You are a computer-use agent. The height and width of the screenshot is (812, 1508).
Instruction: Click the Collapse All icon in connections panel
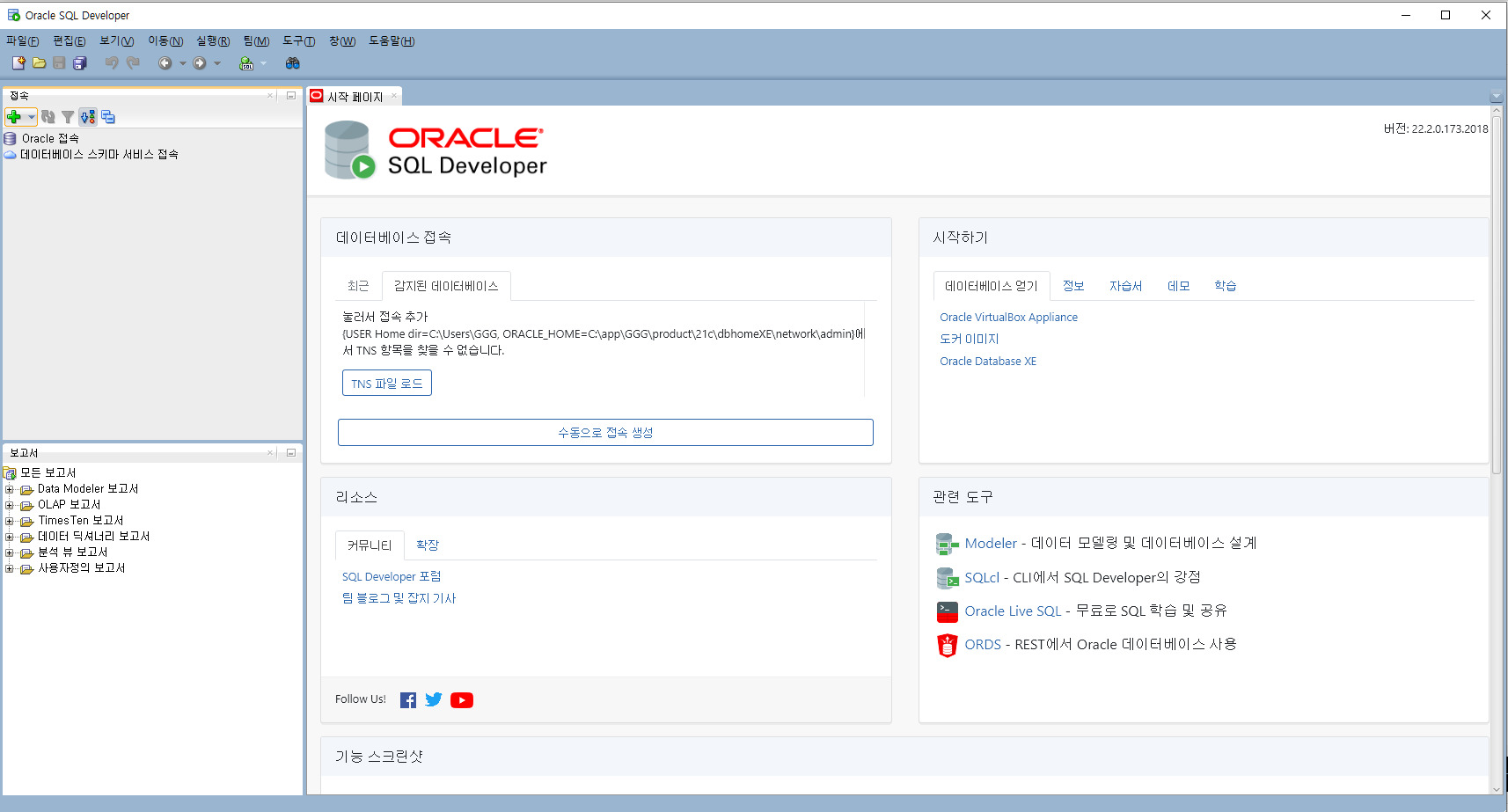[x=108, y=117]
